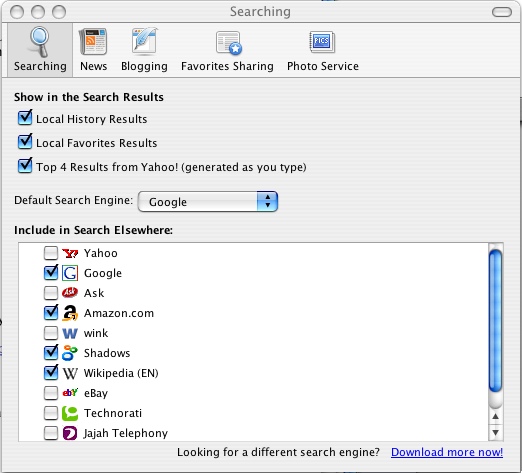522x473 pixels.
Task: Click the toolbar toggle pill button
Action: pyautogui.click(x=502, y=12)
